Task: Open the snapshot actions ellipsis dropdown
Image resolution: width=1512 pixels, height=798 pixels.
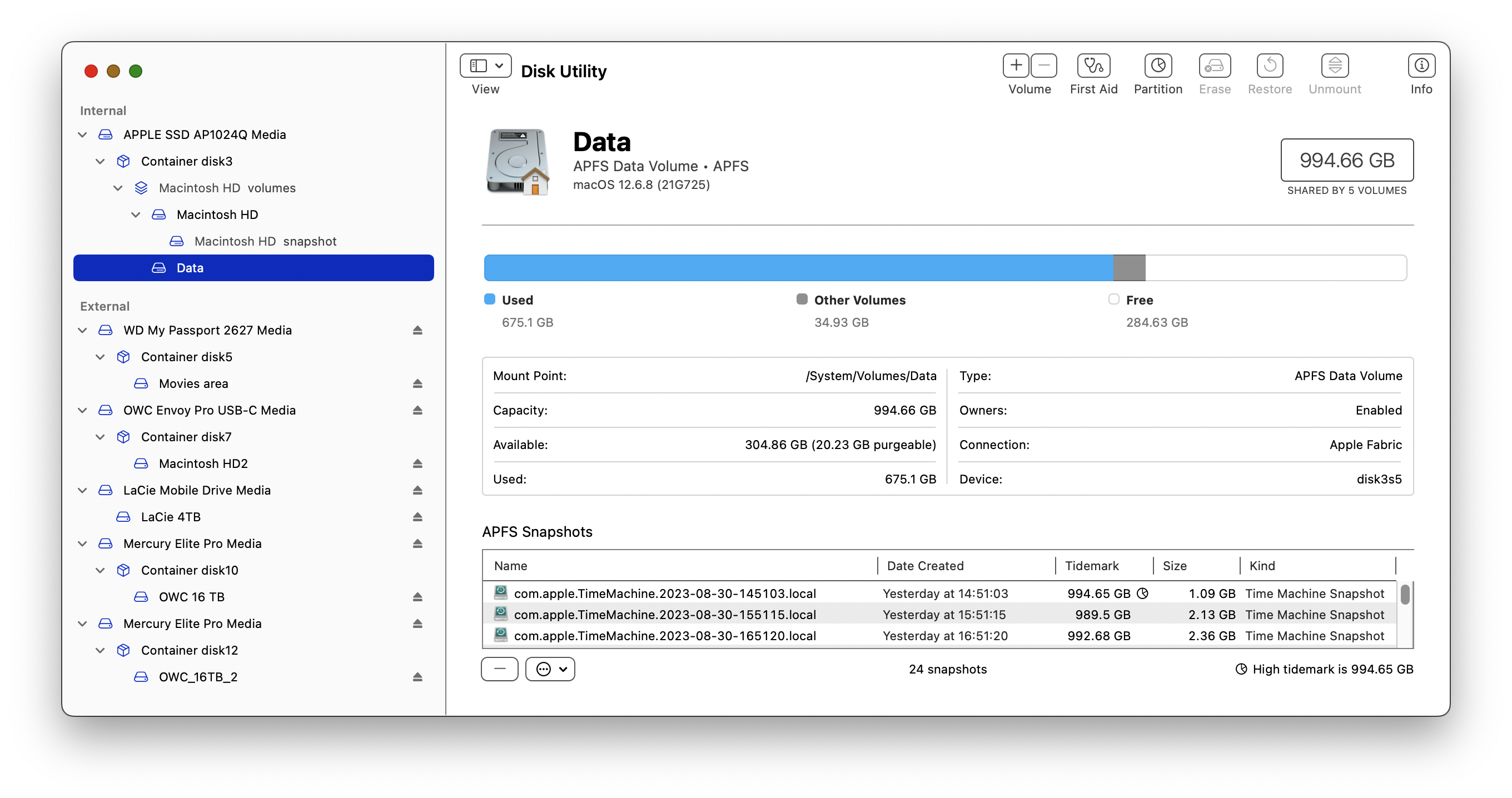Action: (550, 669)
